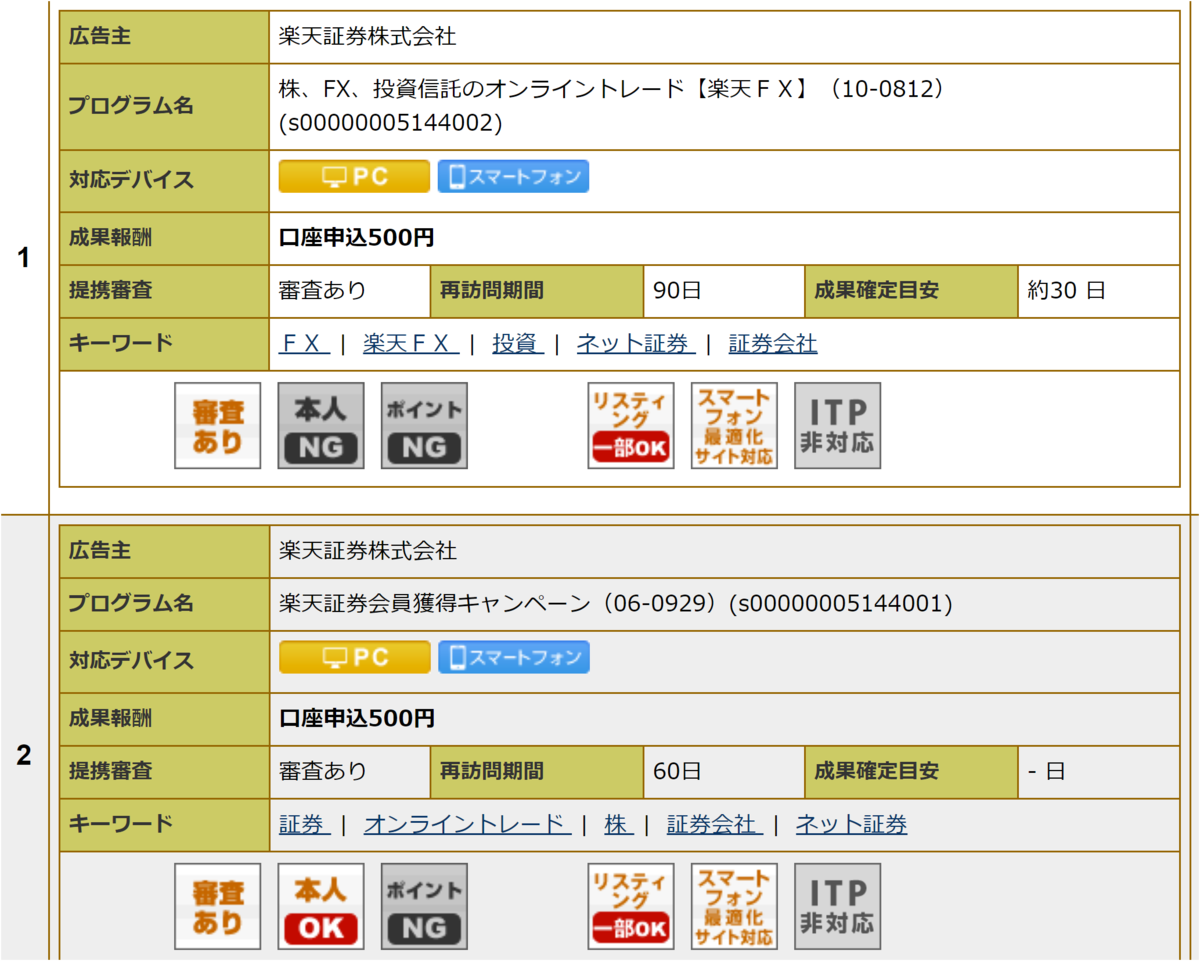The width and height of the screenshot is (1200, 961).
Task: Click 審査あり text value in program 1
Action: pos(323,291)
